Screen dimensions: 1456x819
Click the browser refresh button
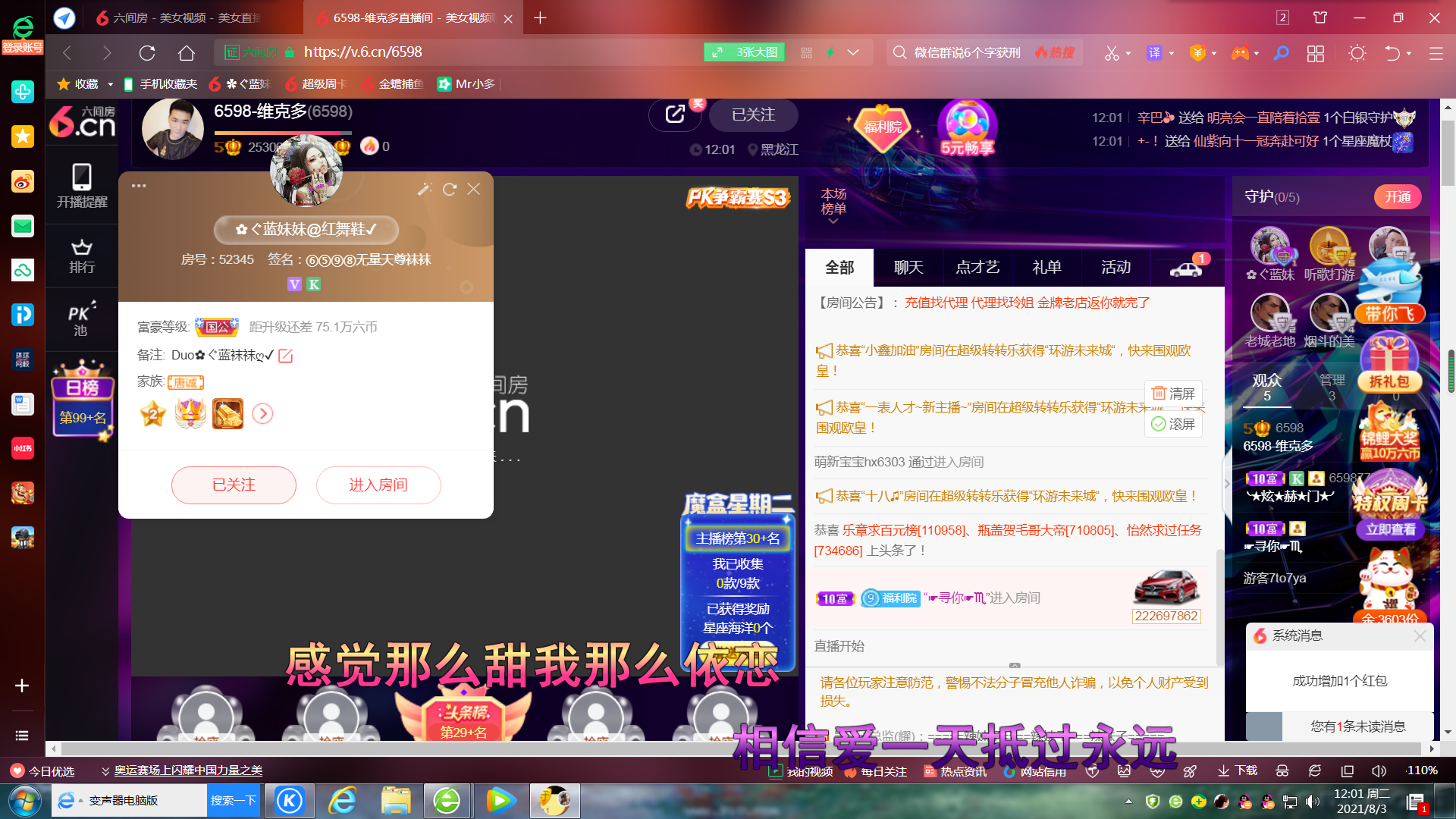tap(147, 52)
